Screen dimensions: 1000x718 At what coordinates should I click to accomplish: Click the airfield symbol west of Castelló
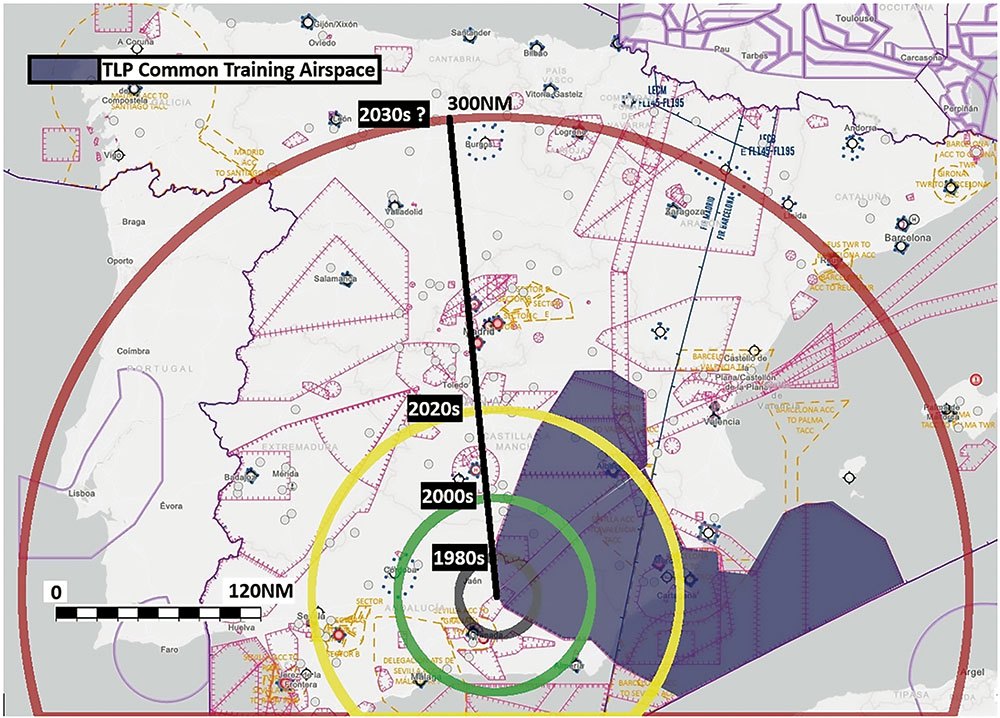(661, 331)
